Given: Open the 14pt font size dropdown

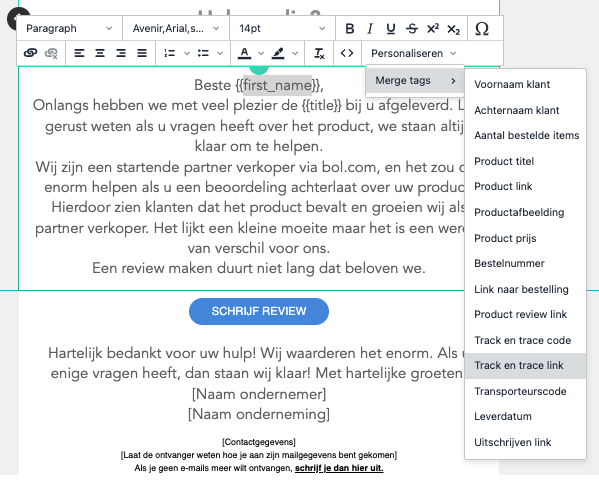Looking at the screenshot, I should pos(282,29).
